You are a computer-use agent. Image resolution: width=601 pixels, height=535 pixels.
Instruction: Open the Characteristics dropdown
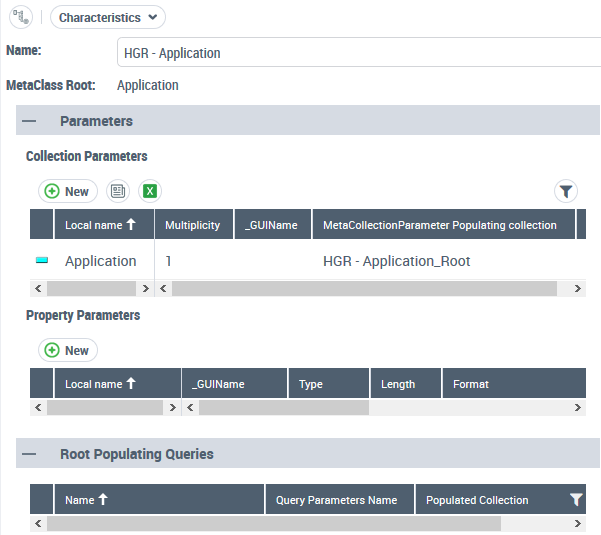pos(107,17)
